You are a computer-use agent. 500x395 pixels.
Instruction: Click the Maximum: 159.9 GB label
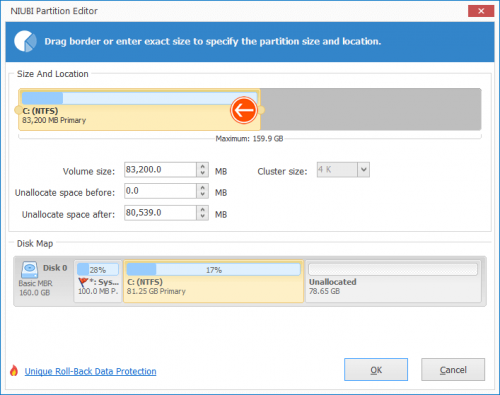pos(249,139)
